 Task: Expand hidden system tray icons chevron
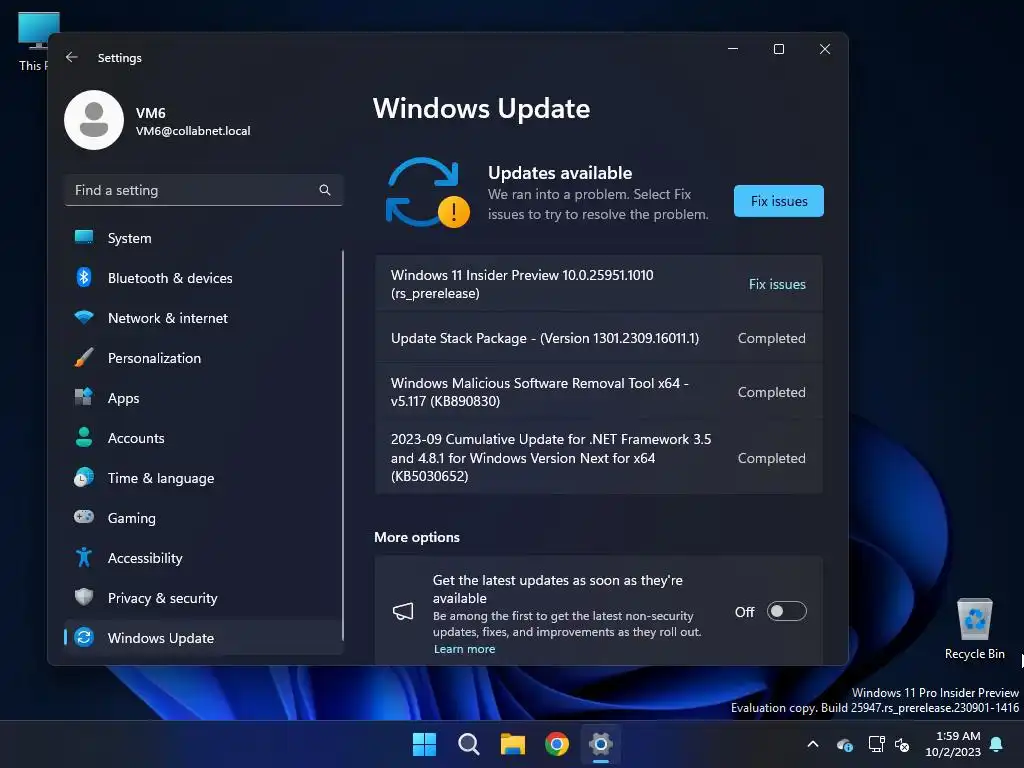[813, 744]
